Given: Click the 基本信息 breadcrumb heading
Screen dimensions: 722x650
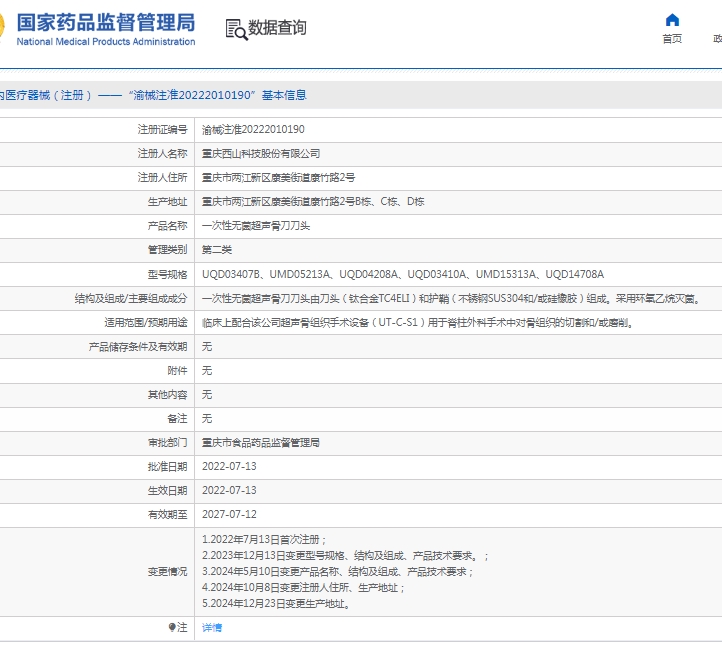Looking at the screenshot, I should 284,95.
